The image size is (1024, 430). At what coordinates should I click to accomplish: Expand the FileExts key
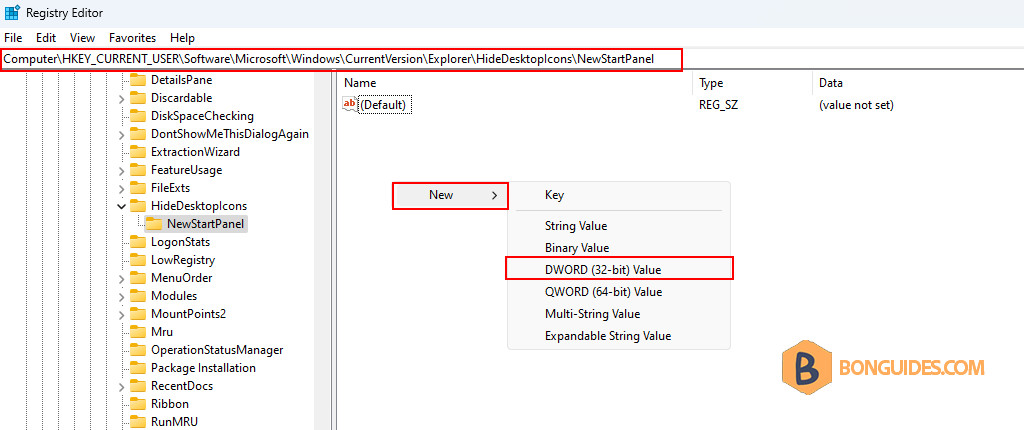click(121, 188)
